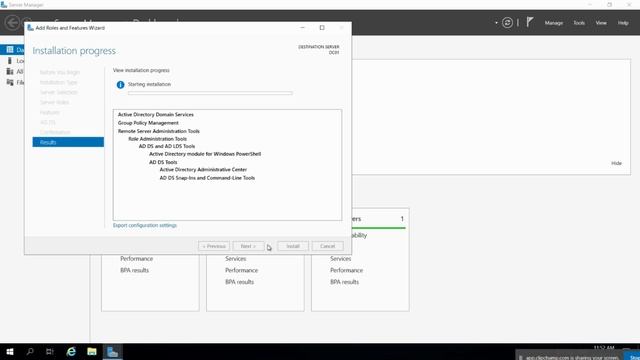Screen dimensions: 640x360
Task: Click the Cancel button in the wizard
Action: tap(327, 246)
